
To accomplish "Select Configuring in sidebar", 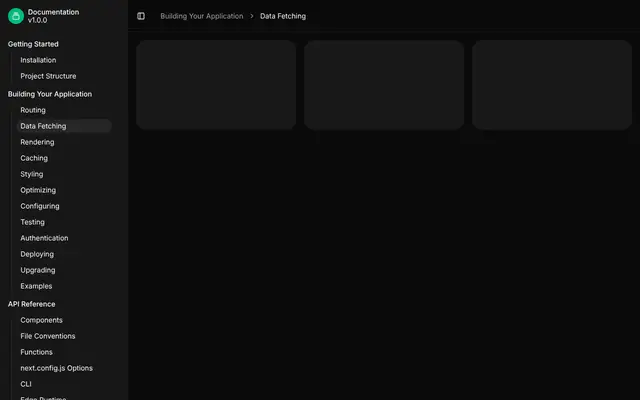I will click(x=40, y=206).
